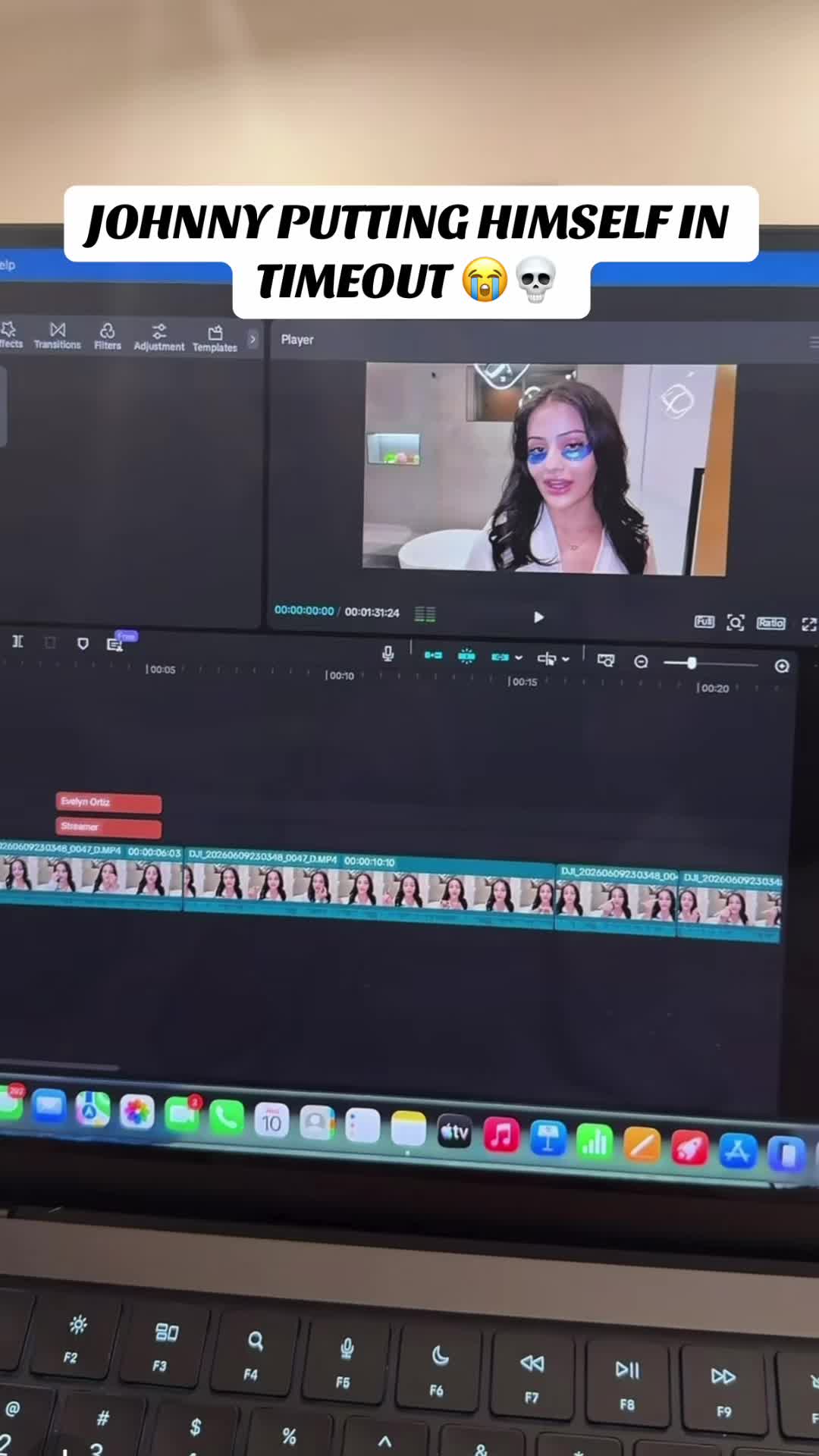Enter fullscreen preview in Player
The image size is (819, 1456).
pos(809,624)
